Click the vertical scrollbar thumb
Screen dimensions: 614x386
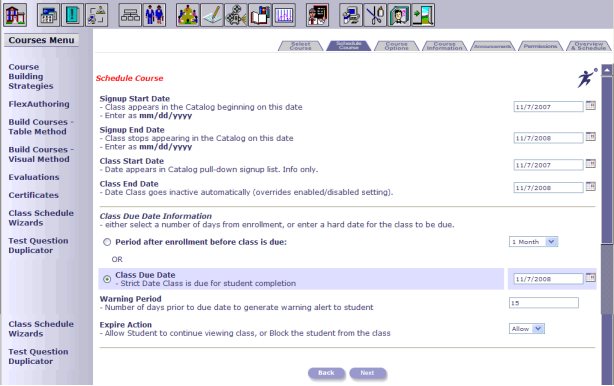pyautogui.click(x=607, y=278)
